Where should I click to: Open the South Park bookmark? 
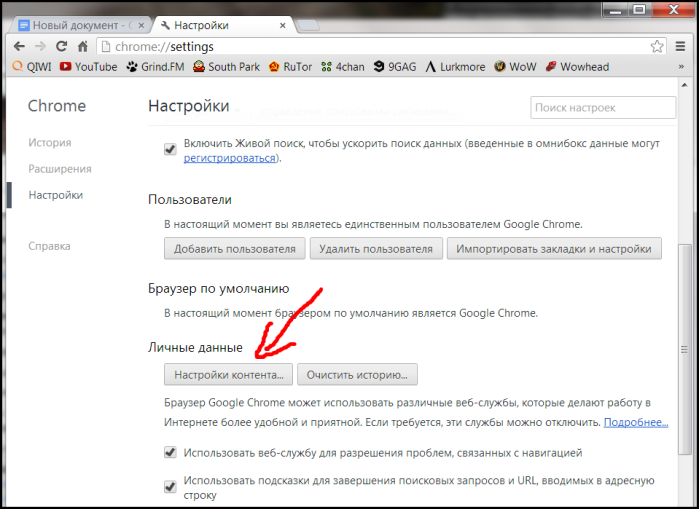click(226, 67)
